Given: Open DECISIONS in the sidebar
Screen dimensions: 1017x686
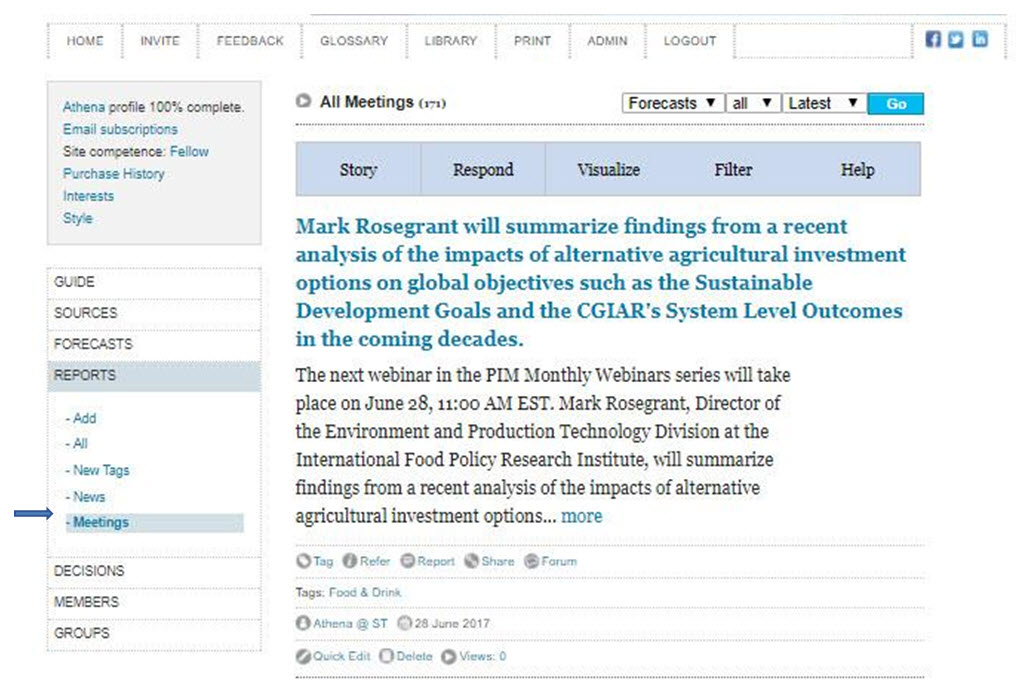Looking at the screenshot, I should coord(154,571).
